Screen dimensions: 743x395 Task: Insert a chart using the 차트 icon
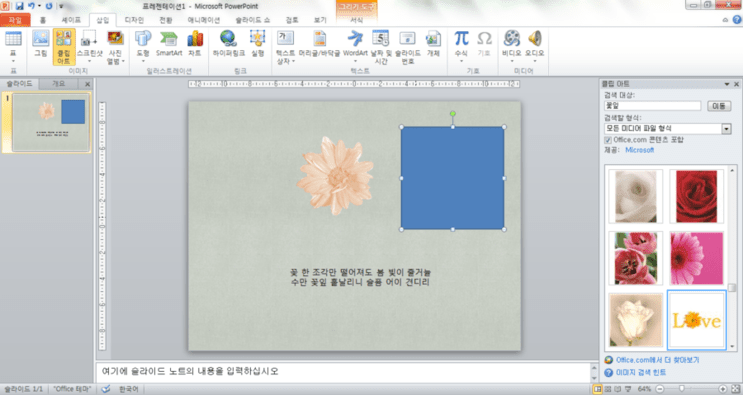[x=195, y=44]
